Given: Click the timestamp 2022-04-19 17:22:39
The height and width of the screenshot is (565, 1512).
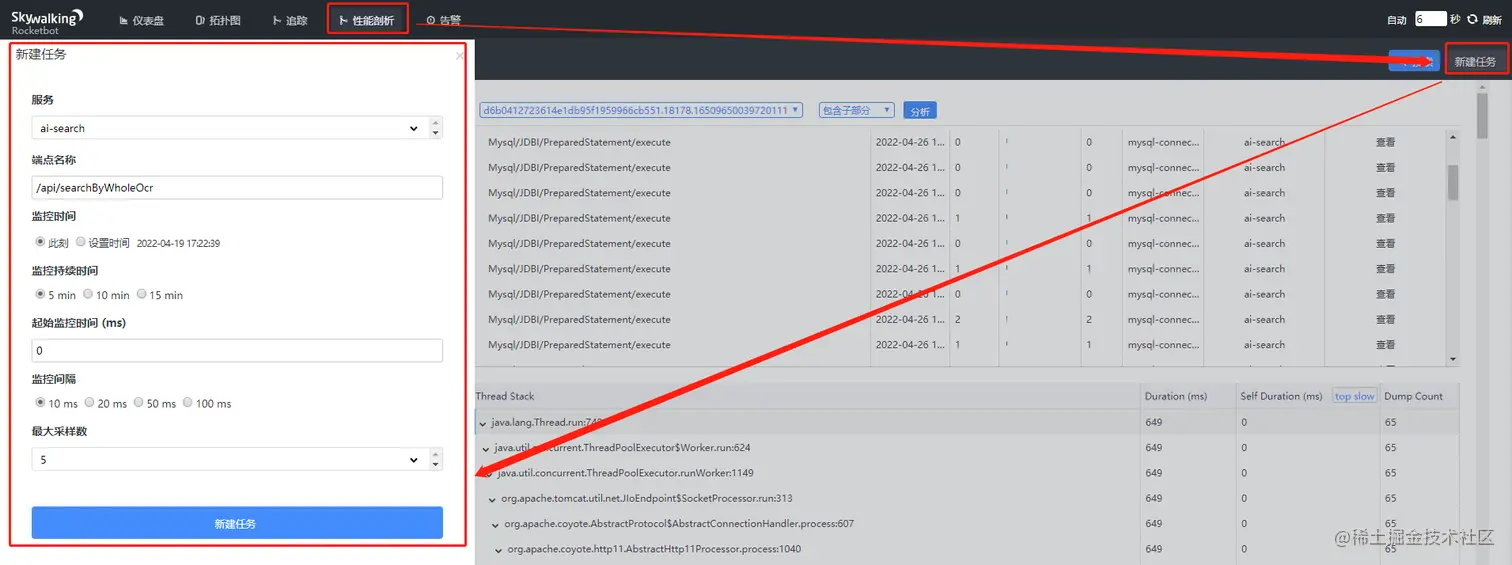Looking at the screenshot, I should (178, 243).
